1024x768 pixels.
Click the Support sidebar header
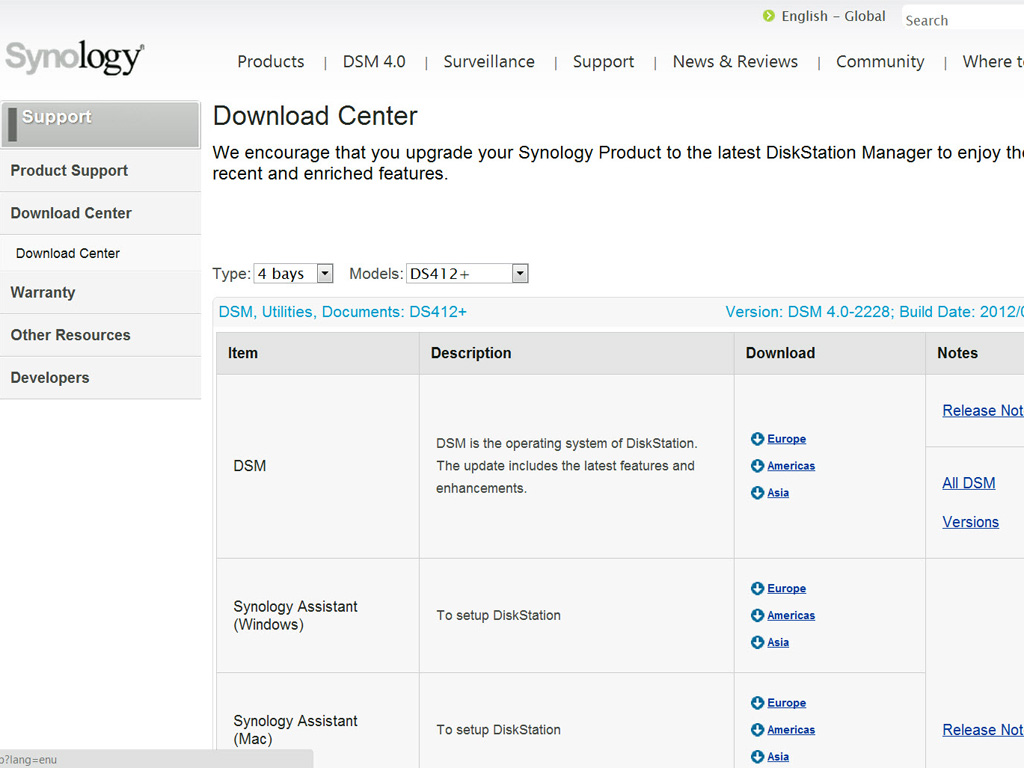[101, 124]
